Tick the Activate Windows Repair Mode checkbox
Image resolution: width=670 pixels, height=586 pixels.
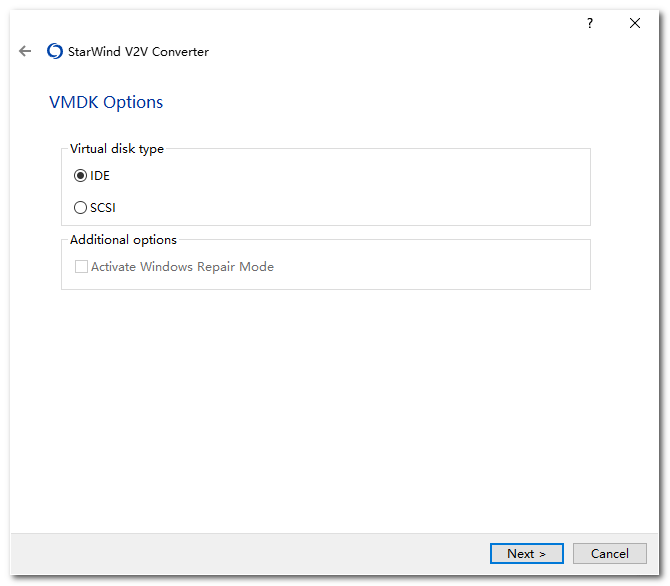pyautogui.click(x=82, y=267)
